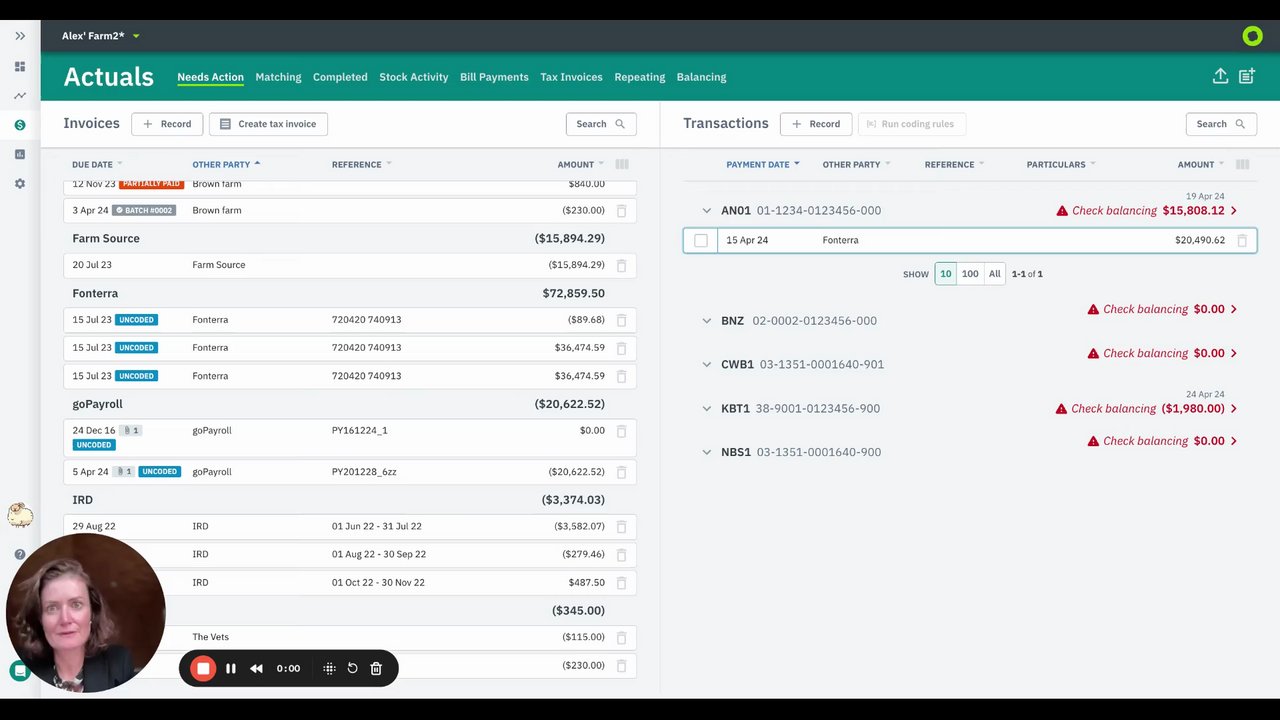Open the help question mark icon
Viewport: 1280px width, 720px height.
(x=20, y=554)
